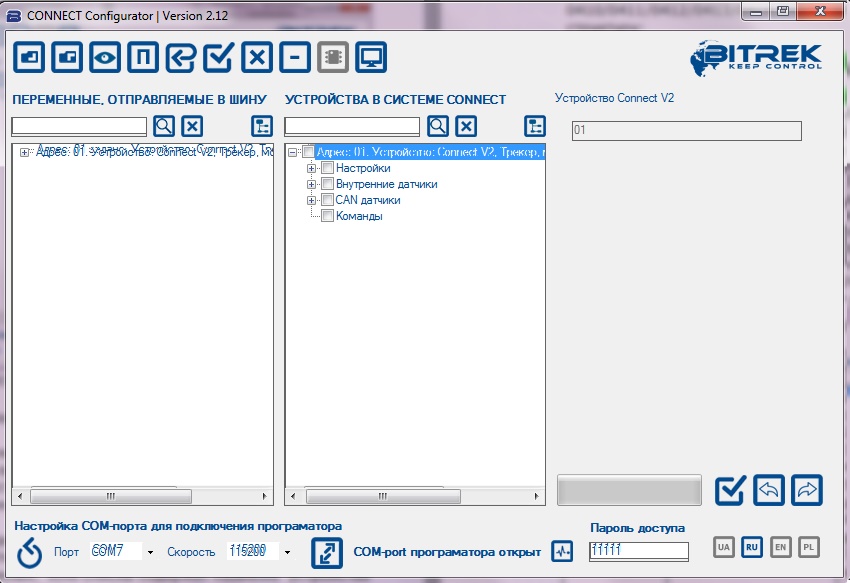Click the left-arrow return icon in the top toolbar
The height and width of the screenshot is (583, 850).
(x=180, y=58)
